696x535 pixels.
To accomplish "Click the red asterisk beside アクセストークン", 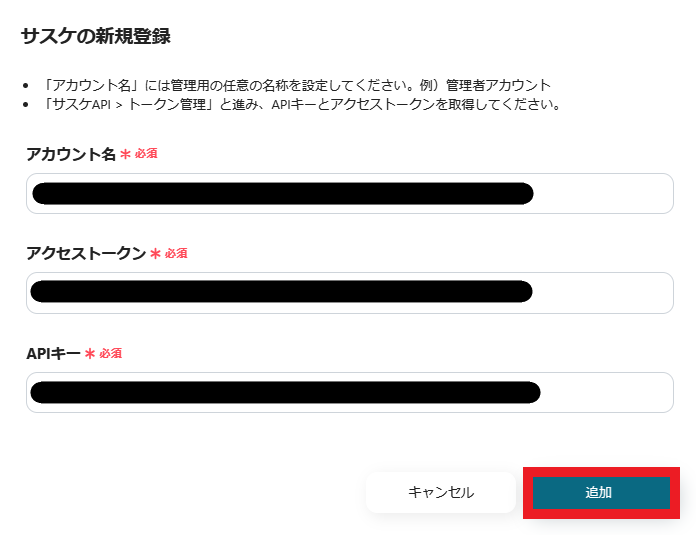I will click(155, 254).
